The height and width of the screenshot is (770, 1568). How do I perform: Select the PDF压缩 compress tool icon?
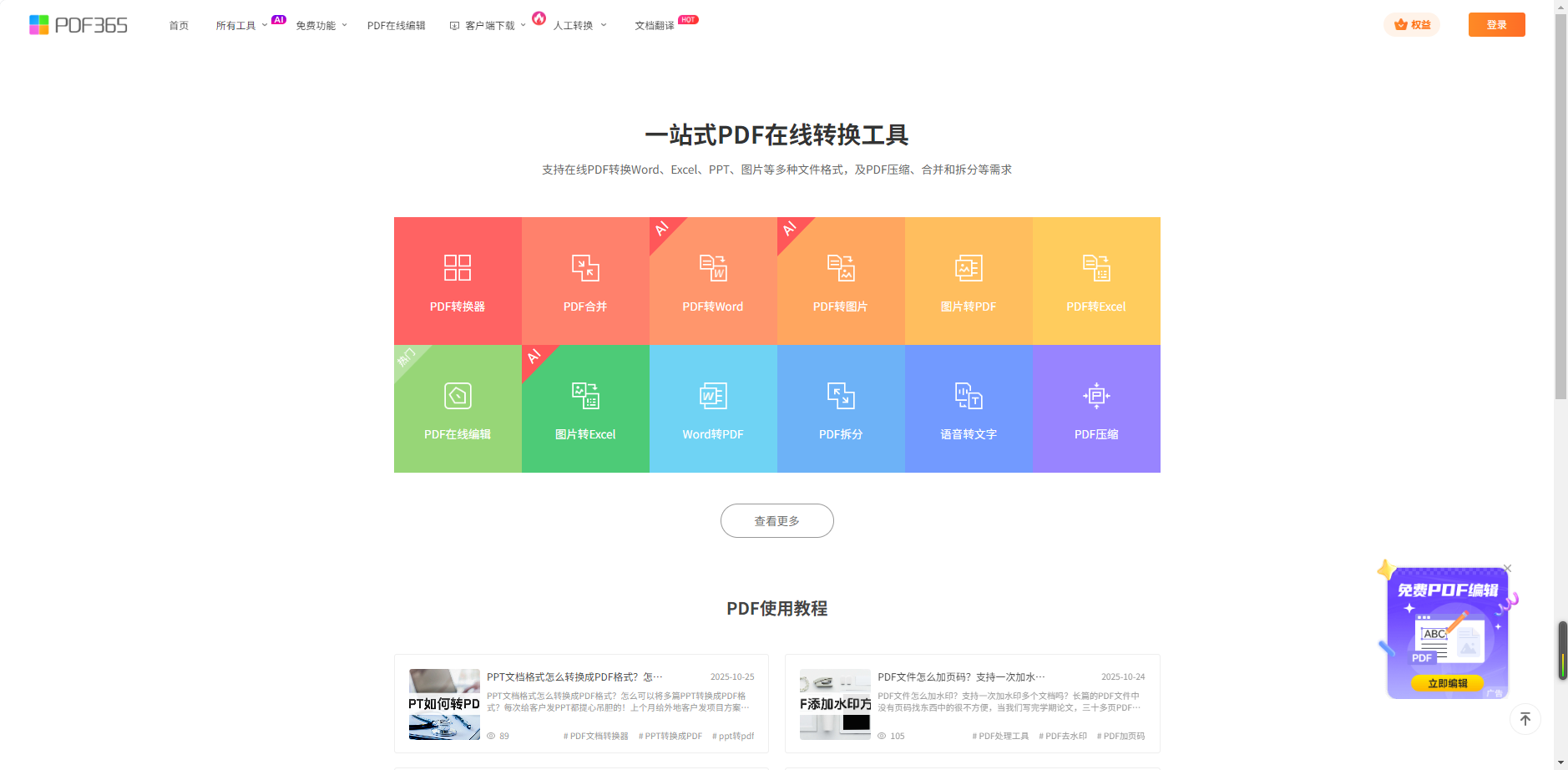1096,396
